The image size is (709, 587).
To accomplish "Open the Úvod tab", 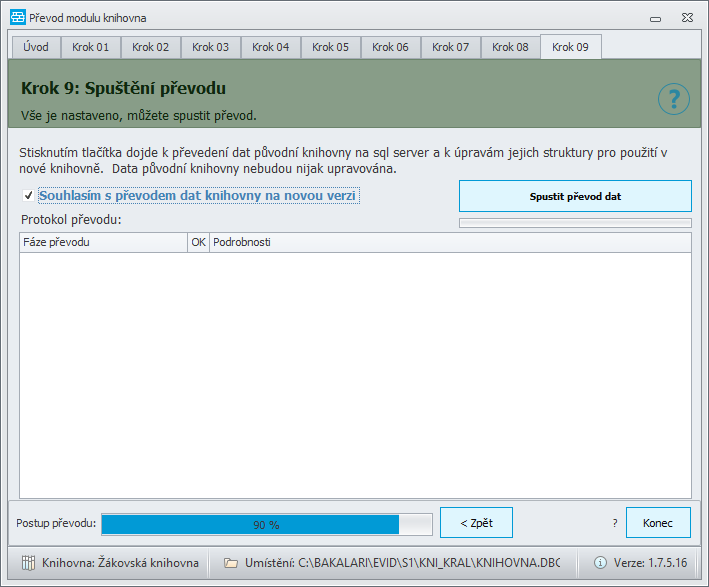I will [36, 47].
